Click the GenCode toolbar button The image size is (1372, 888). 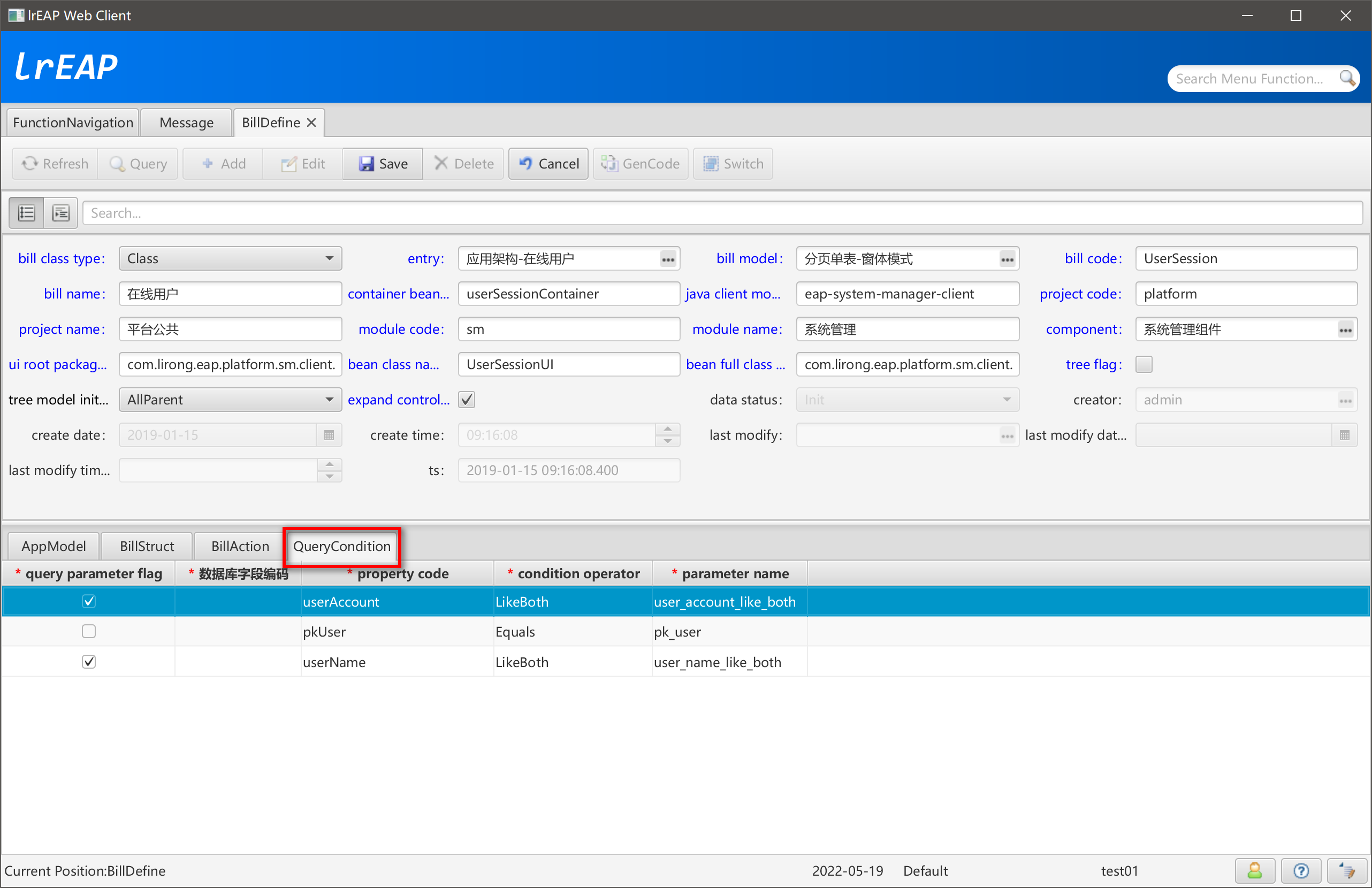pos(641,164)
